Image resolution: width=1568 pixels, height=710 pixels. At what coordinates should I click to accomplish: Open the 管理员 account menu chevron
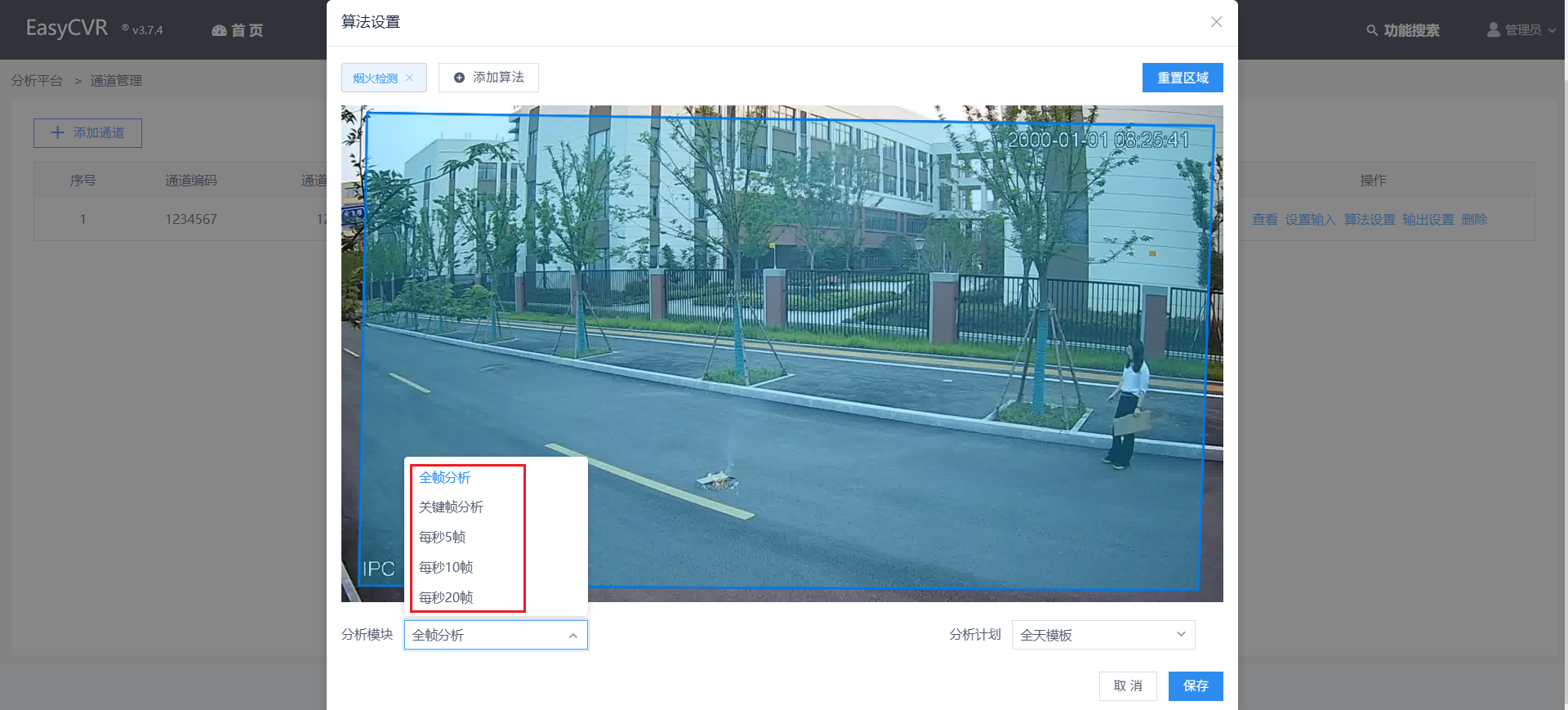[1552, 30]
